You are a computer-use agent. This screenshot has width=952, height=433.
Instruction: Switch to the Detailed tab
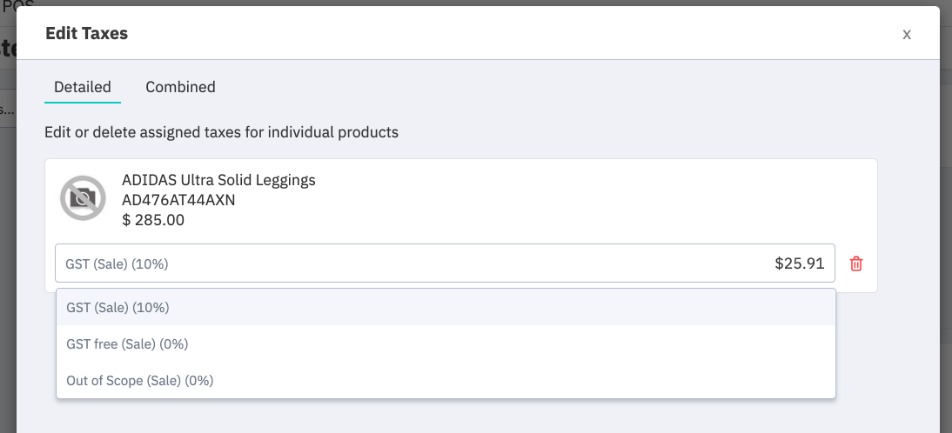[83, 87]
